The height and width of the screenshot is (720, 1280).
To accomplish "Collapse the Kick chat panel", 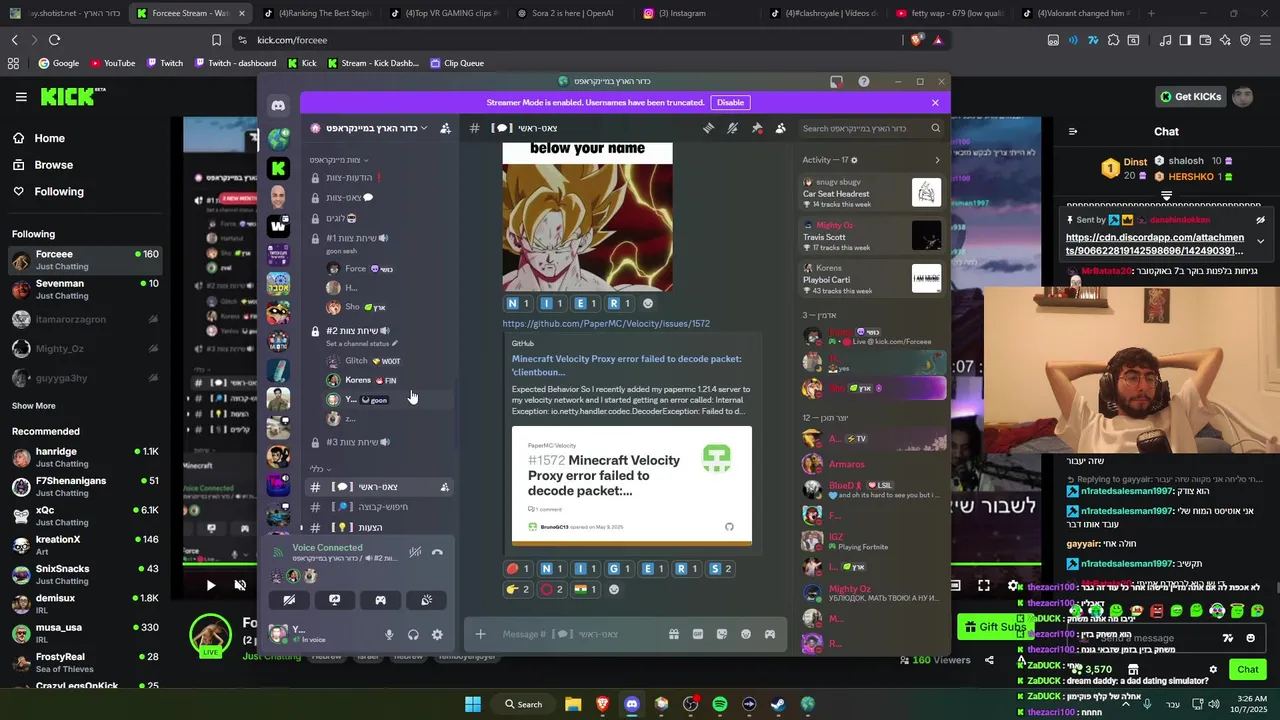I will tap(1073, 131).
